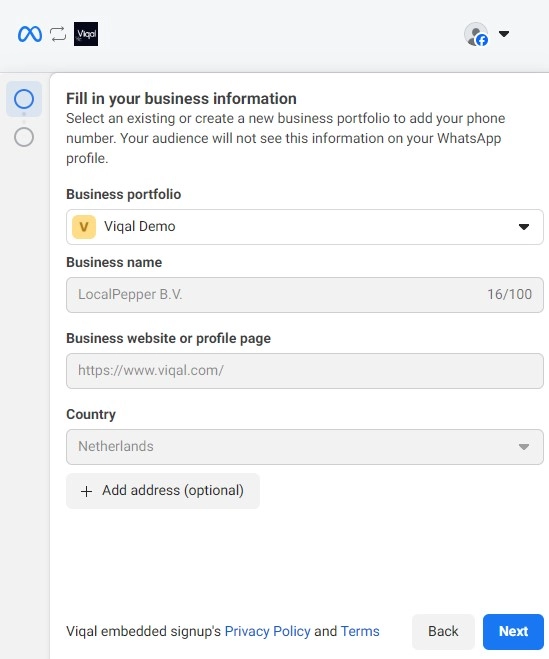The width and height of the screenshot is (549, 659).
Task: Open the Privacy Policy link
Action: click(x=268, y=631)
